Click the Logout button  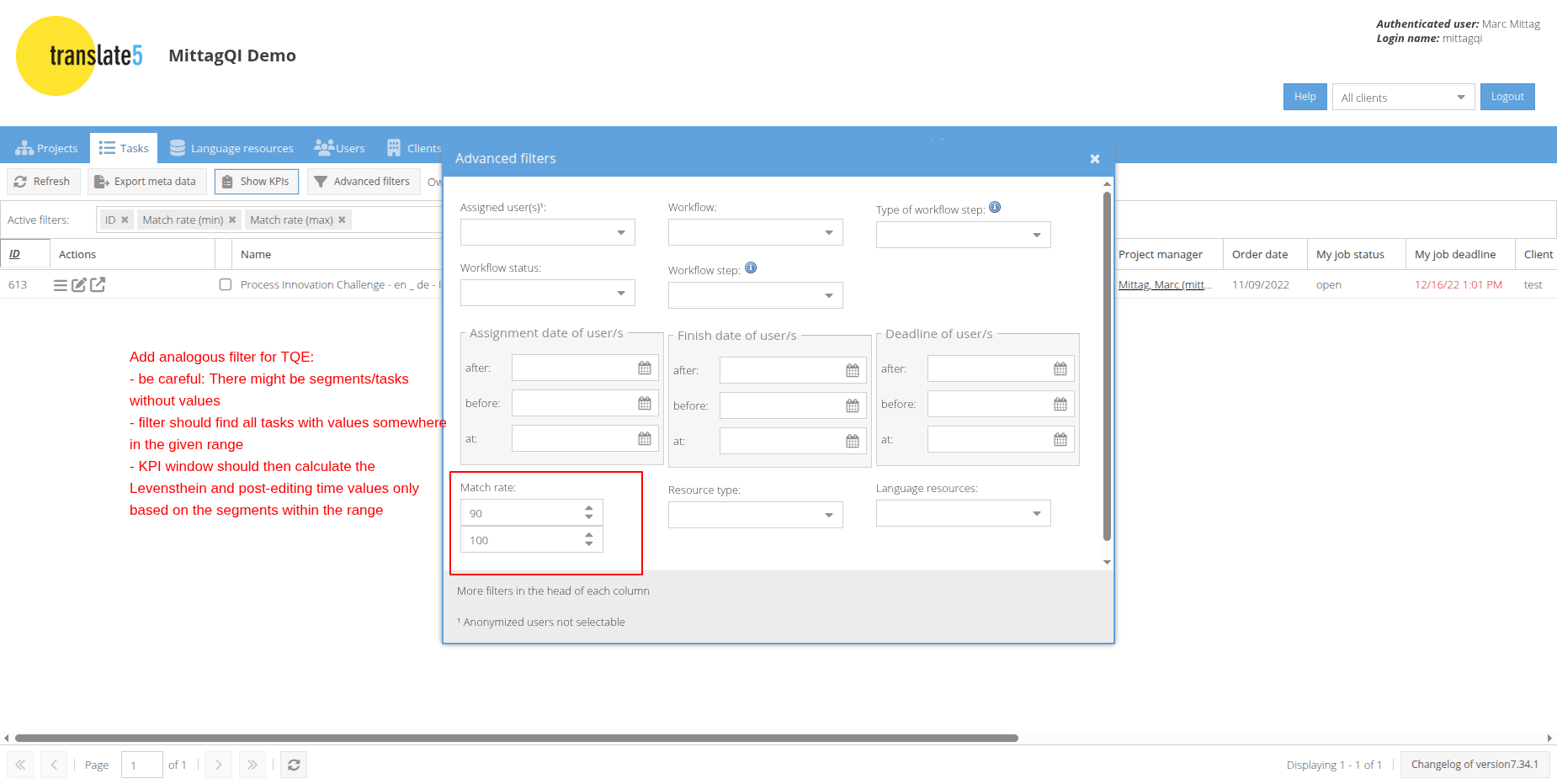click(x=1507, y=97)
